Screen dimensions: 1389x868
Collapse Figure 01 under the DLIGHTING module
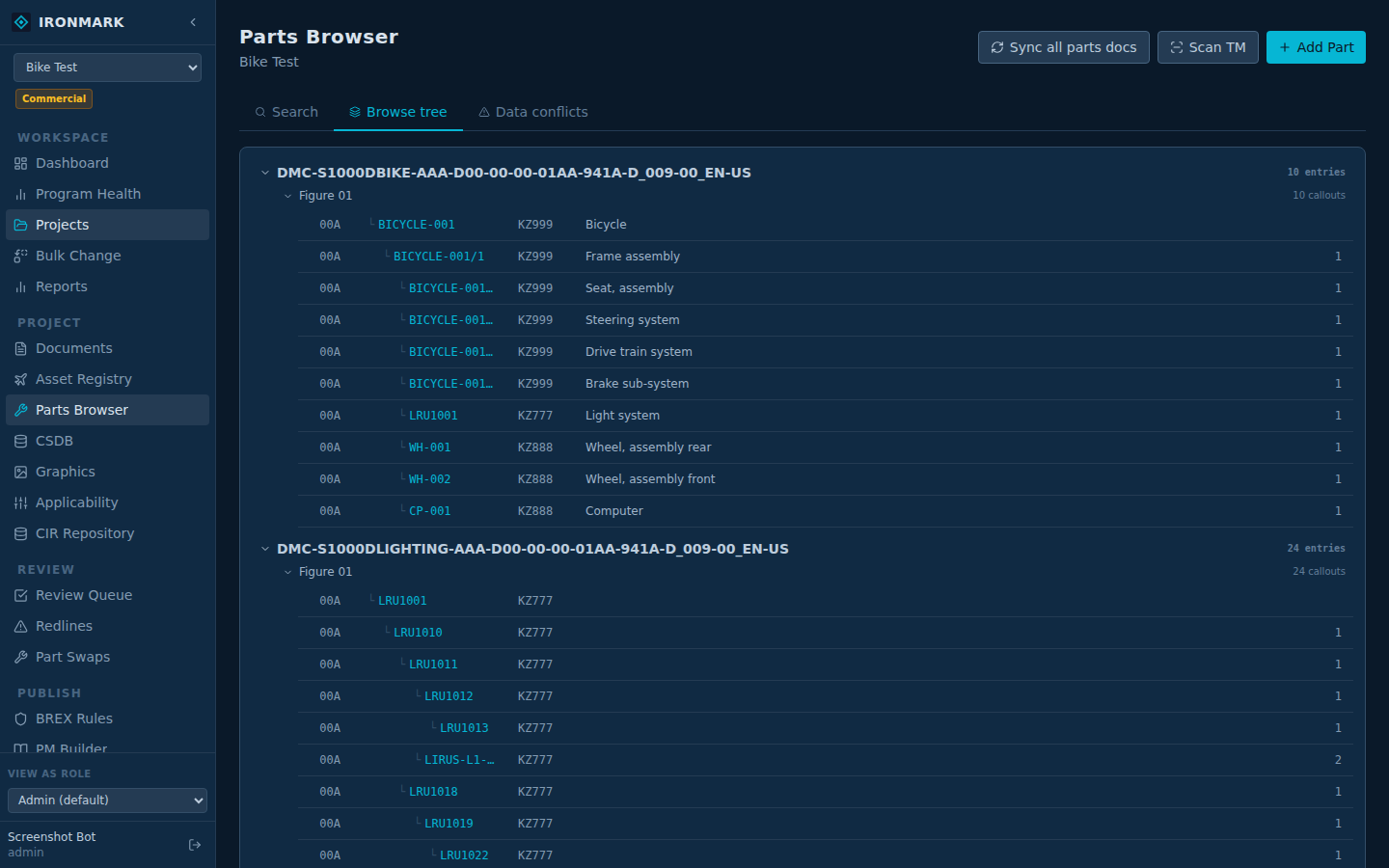point(287,572)
